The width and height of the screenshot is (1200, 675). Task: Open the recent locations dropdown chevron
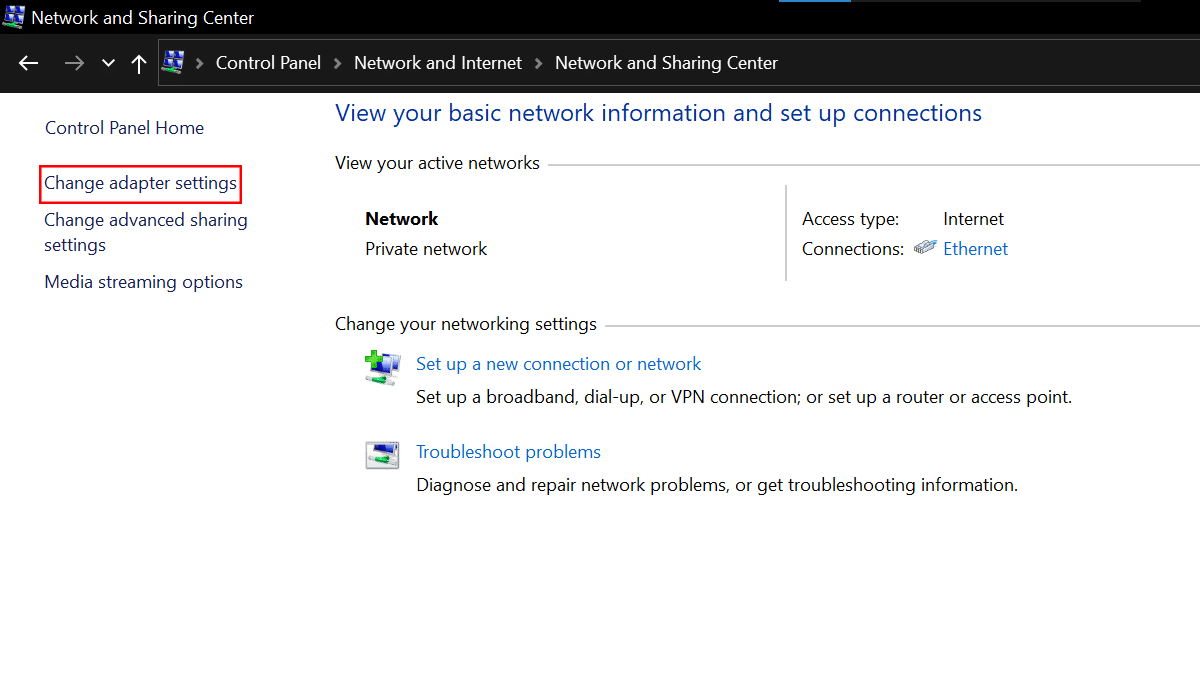(108, 63)
